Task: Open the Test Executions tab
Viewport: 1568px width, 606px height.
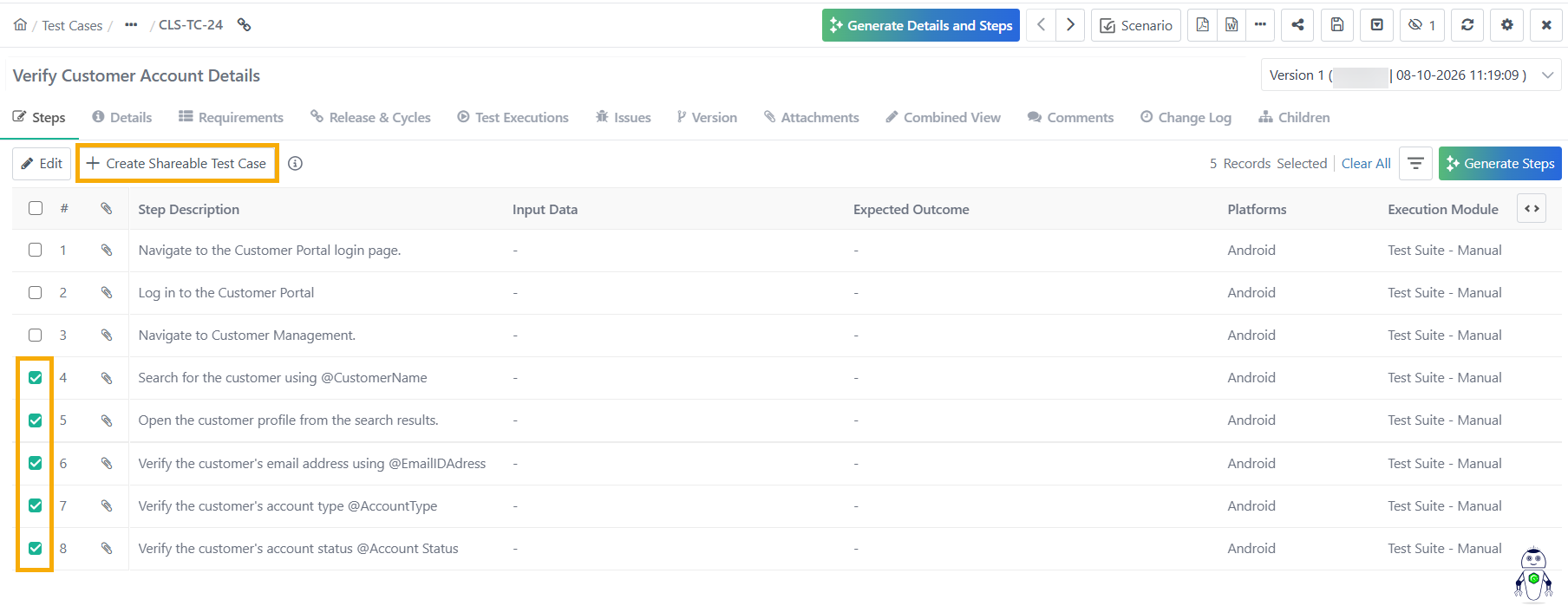Action: click(513, 118)
